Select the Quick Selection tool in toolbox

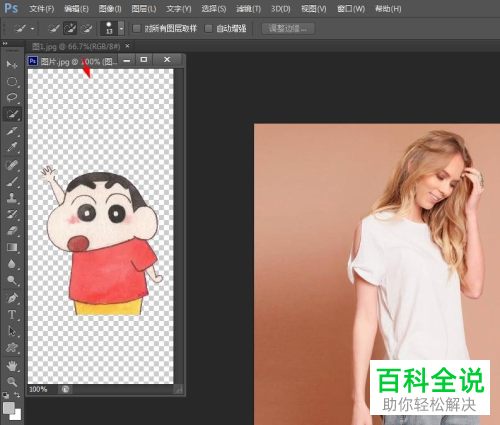[12, 114]
